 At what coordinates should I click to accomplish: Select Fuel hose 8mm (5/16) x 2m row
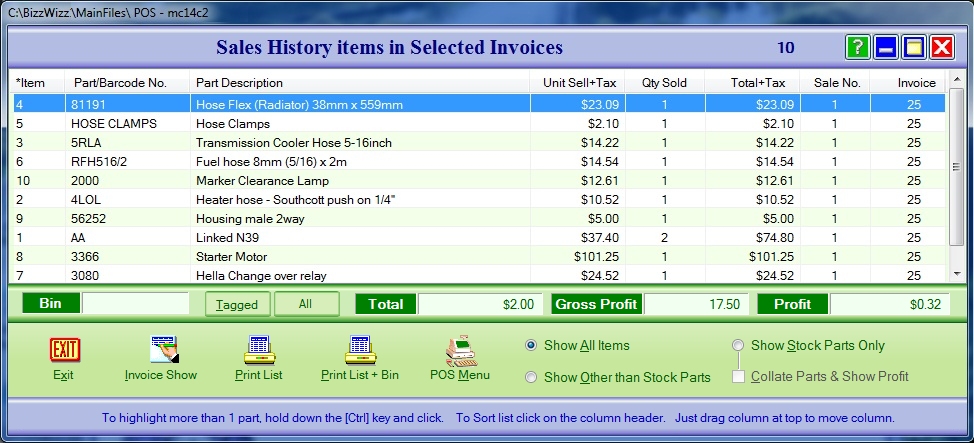(479, 162)
